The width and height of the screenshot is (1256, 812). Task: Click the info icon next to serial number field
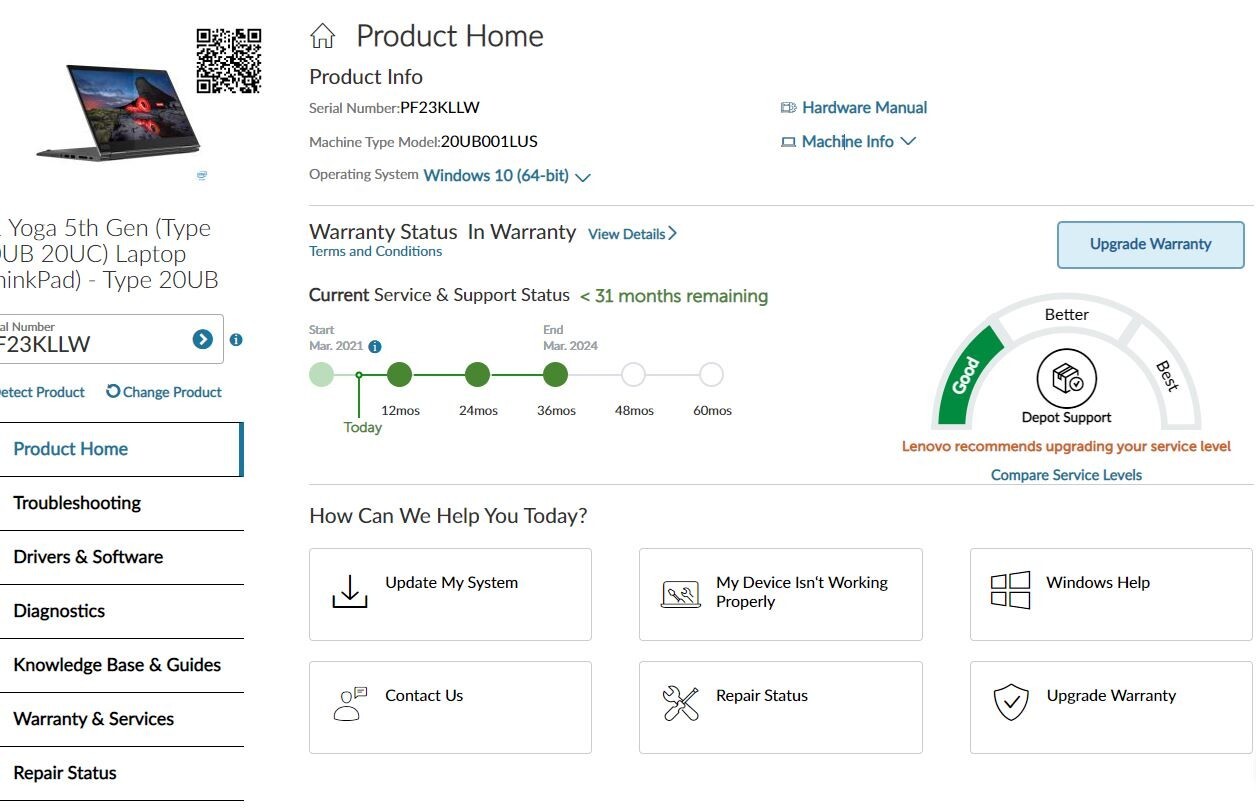click(236, 340)
